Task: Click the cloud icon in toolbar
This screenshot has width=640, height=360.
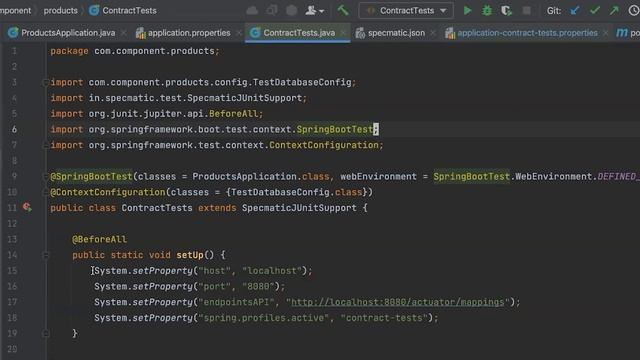Action: click(x=252, y=11)
